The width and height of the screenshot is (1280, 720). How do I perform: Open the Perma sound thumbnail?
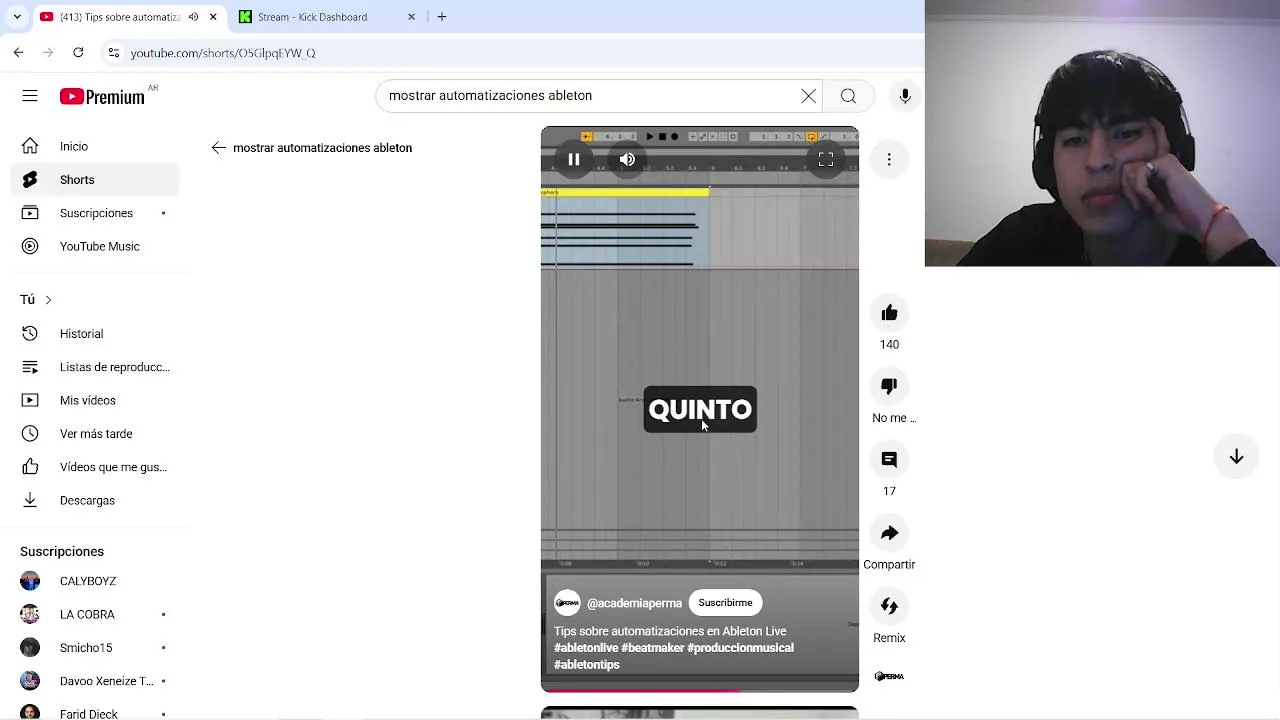pyautogui.click(x=889, y=677)
